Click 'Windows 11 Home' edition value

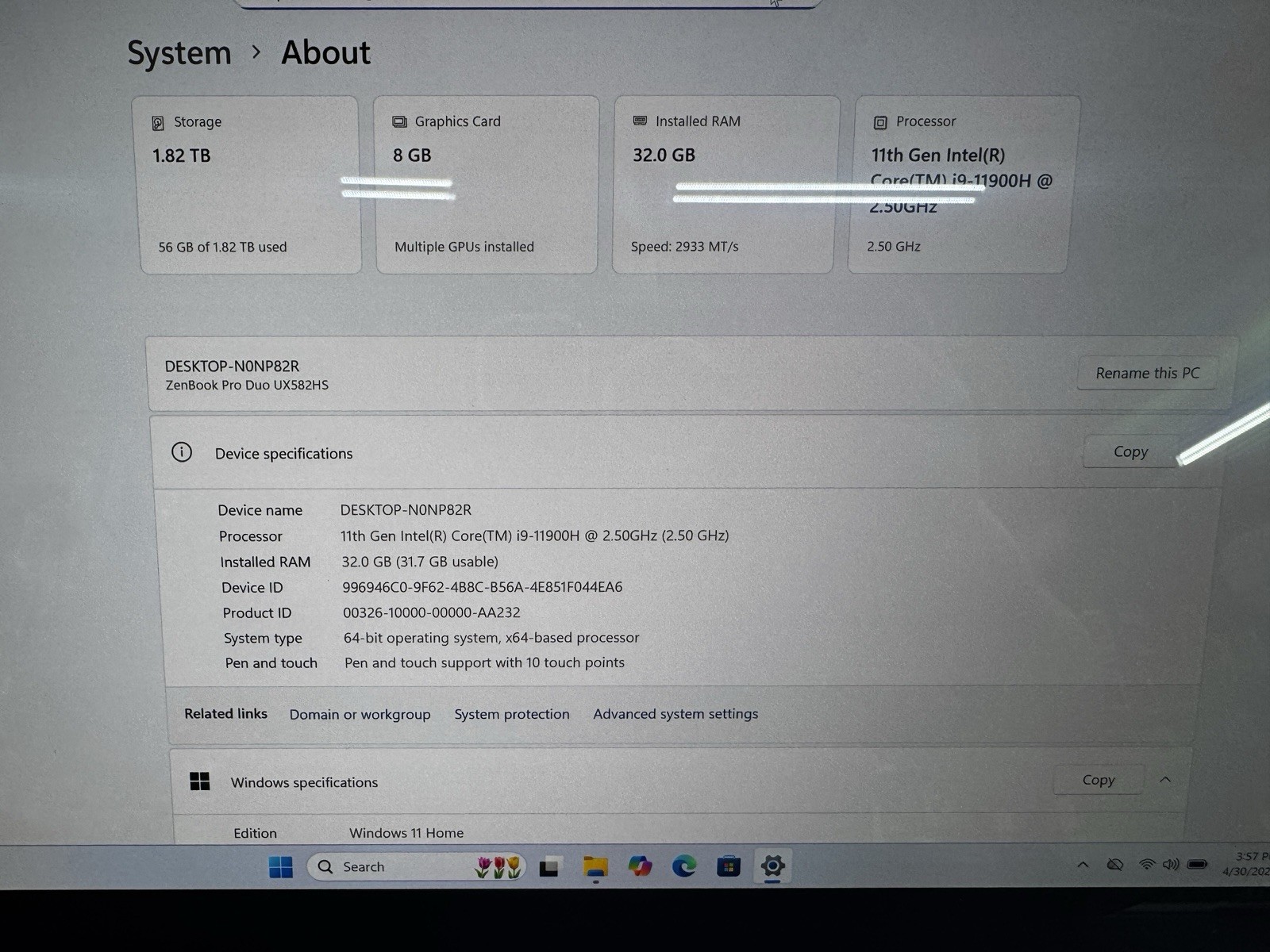406,833
